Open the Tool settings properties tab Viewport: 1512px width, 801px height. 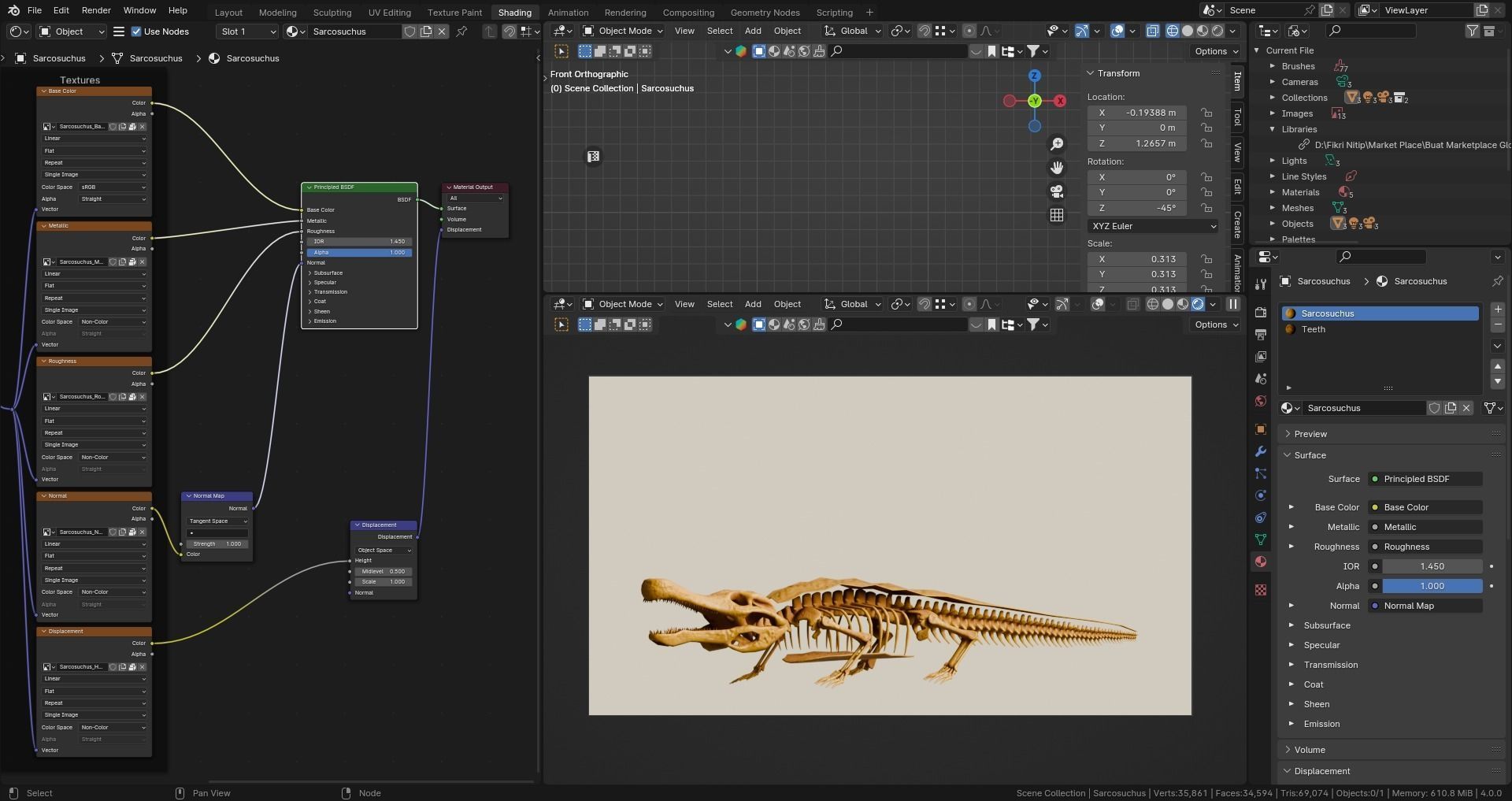click(1260, 284)
